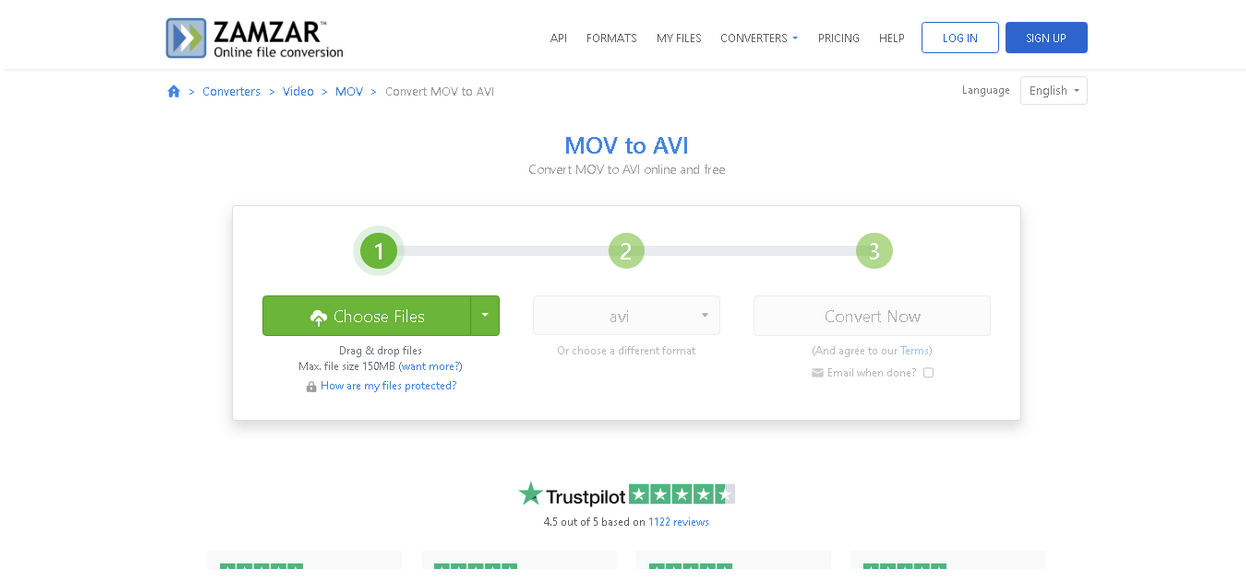Open the 1122 reviews link
Screen dimensions: 1246x582
point(679,522)
